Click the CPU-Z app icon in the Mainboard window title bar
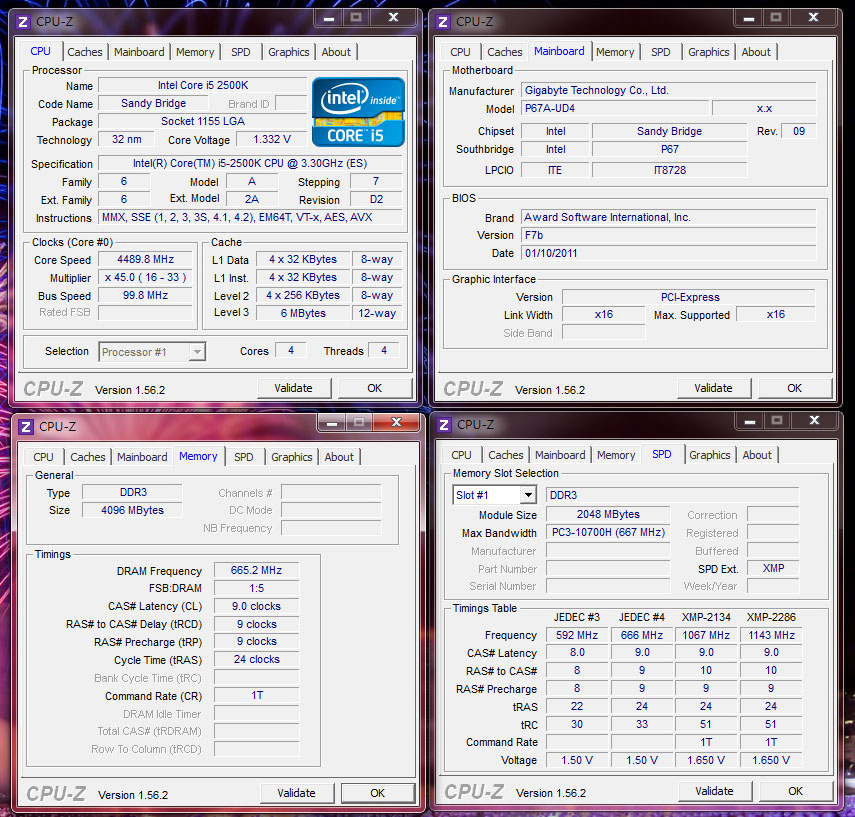The image size is (855, 817). click(443, 22)
